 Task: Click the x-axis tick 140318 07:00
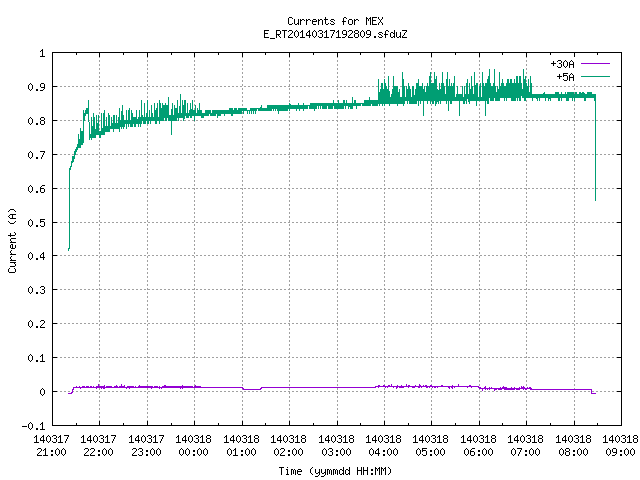click(526, 446)
